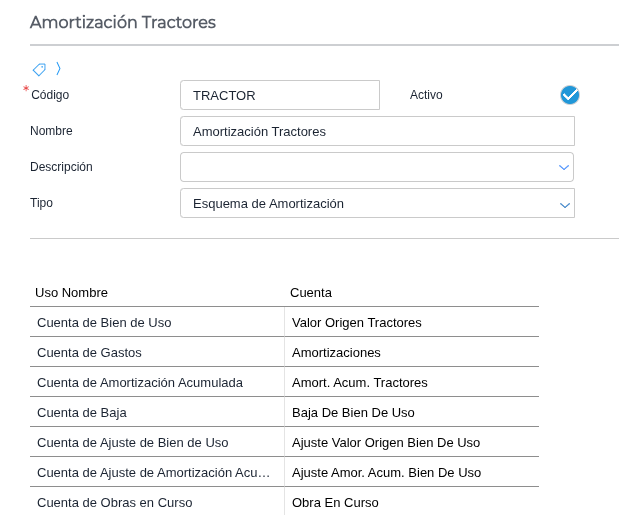Select the Cuenta de Obras en Curso row

click(115, 502)
